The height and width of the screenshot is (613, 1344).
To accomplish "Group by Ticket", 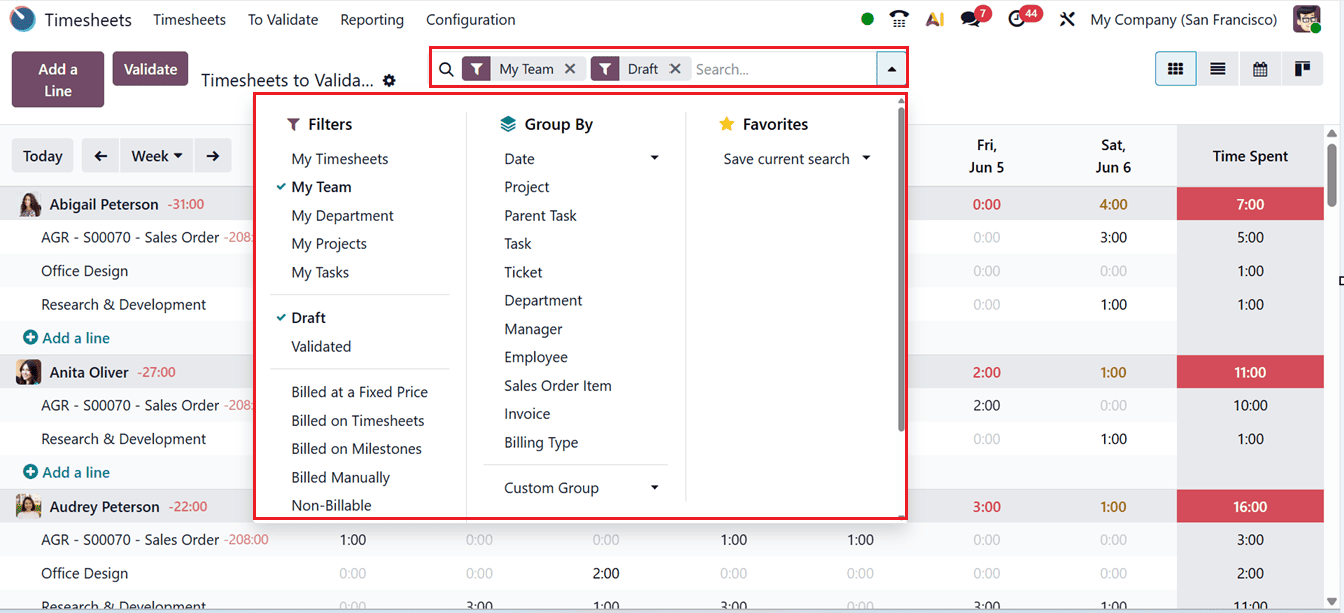I will [x=524, y=272].
